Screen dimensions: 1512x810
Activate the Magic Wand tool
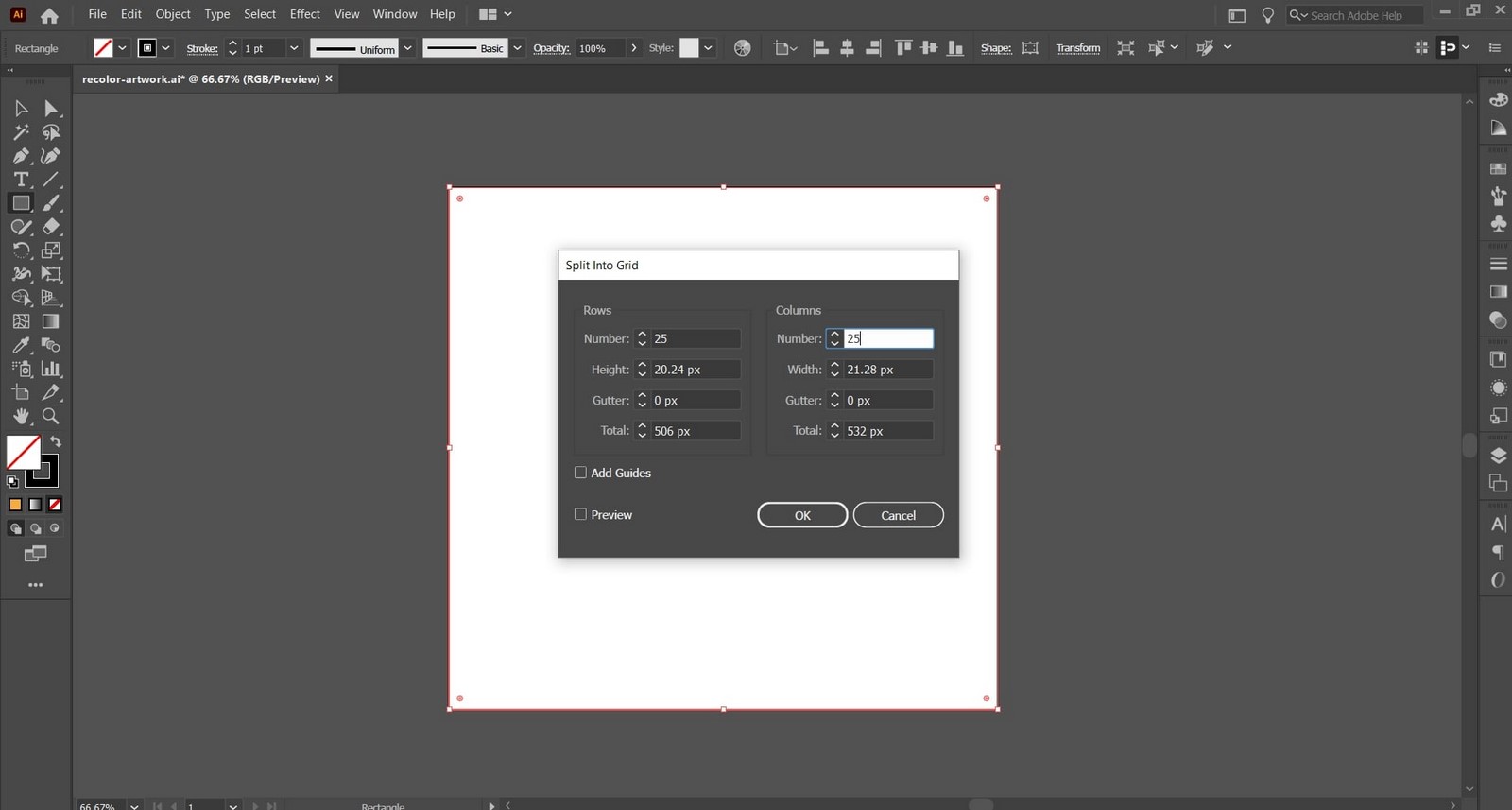point(21,132)
